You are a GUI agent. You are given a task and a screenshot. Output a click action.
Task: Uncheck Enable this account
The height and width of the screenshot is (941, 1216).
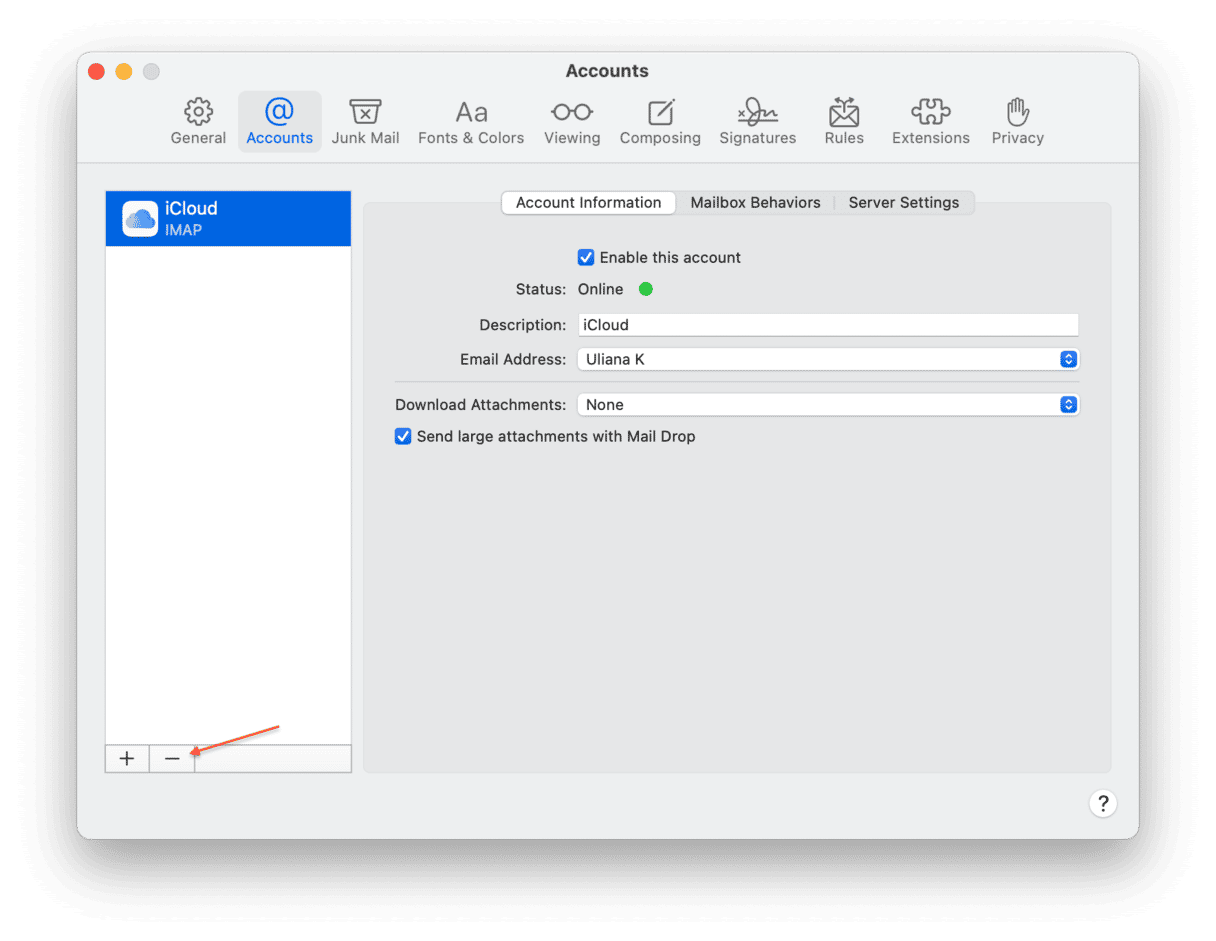click(587, 258)
